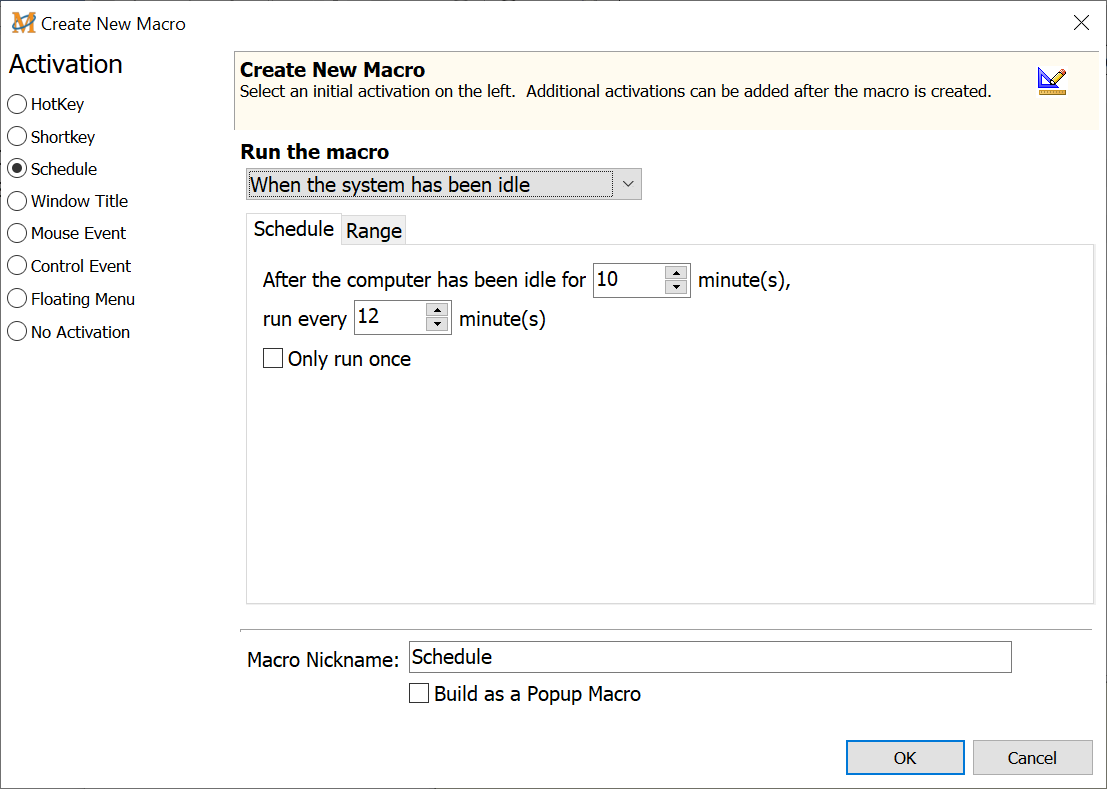This screenshot has width=1107, height=789.
Task: Click the Macro Nickname text field
Action: 710,657
